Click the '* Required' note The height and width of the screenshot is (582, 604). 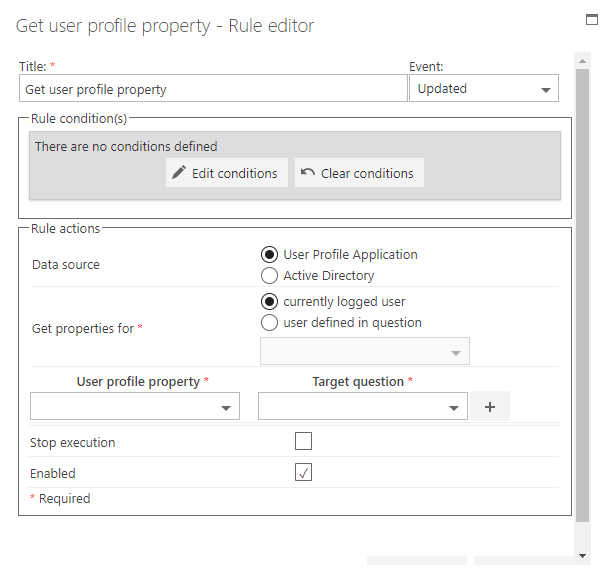coord(60,498)
